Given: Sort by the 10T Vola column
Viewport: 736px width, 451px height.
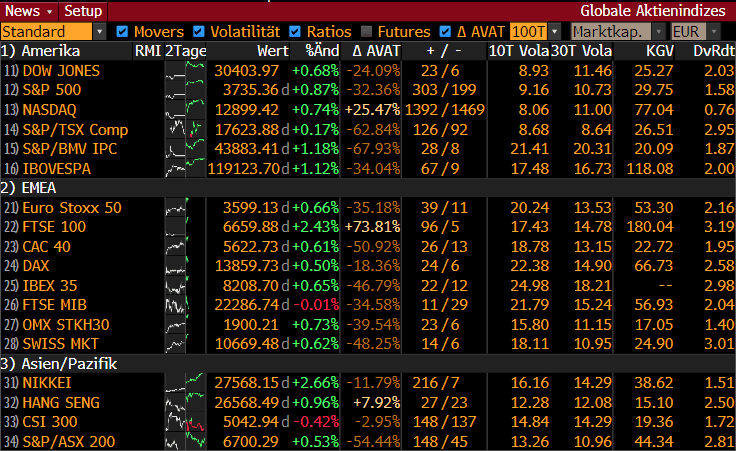Looking at the screenshot, I should pyautogui.click(x=518, y=51).
